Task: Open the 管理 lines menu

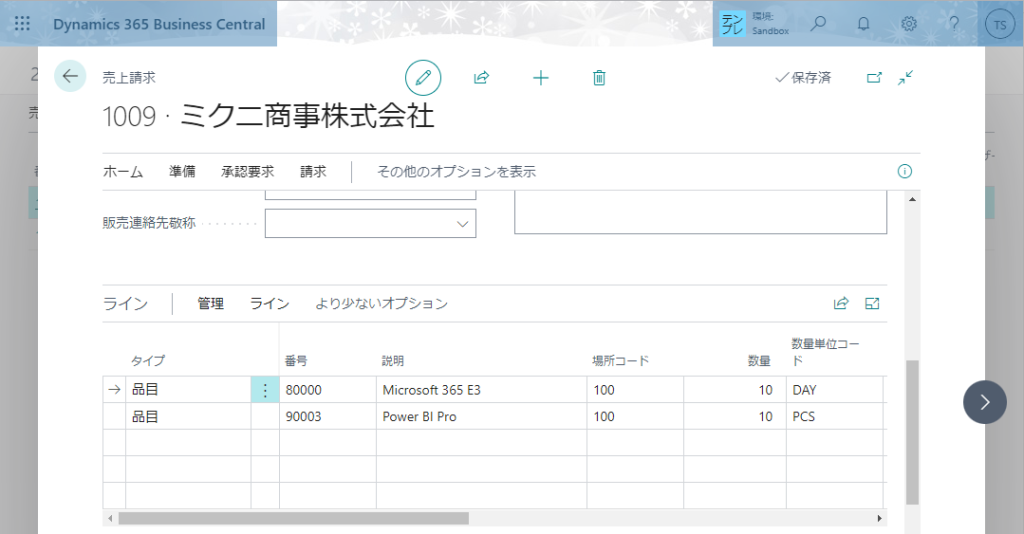Action: (211, 303)
